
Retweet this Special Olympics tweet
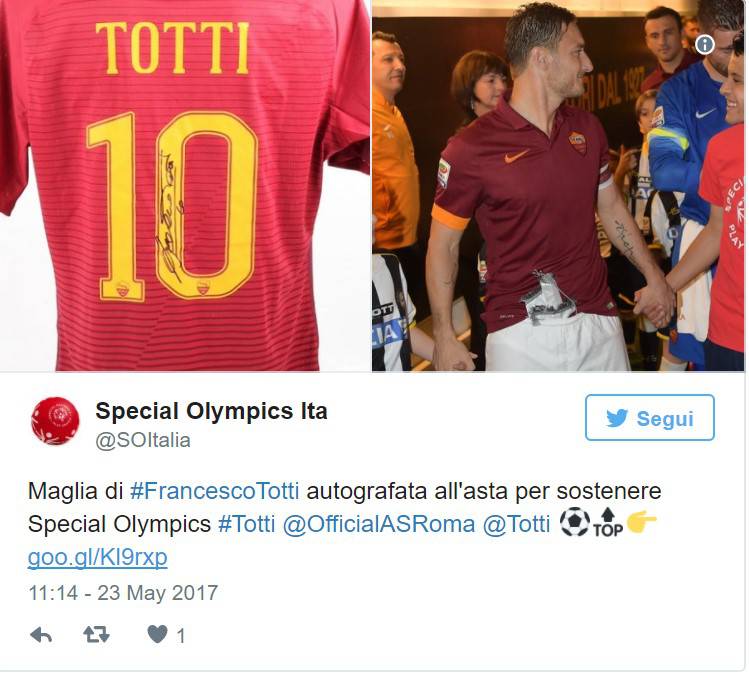pos(96,635)
